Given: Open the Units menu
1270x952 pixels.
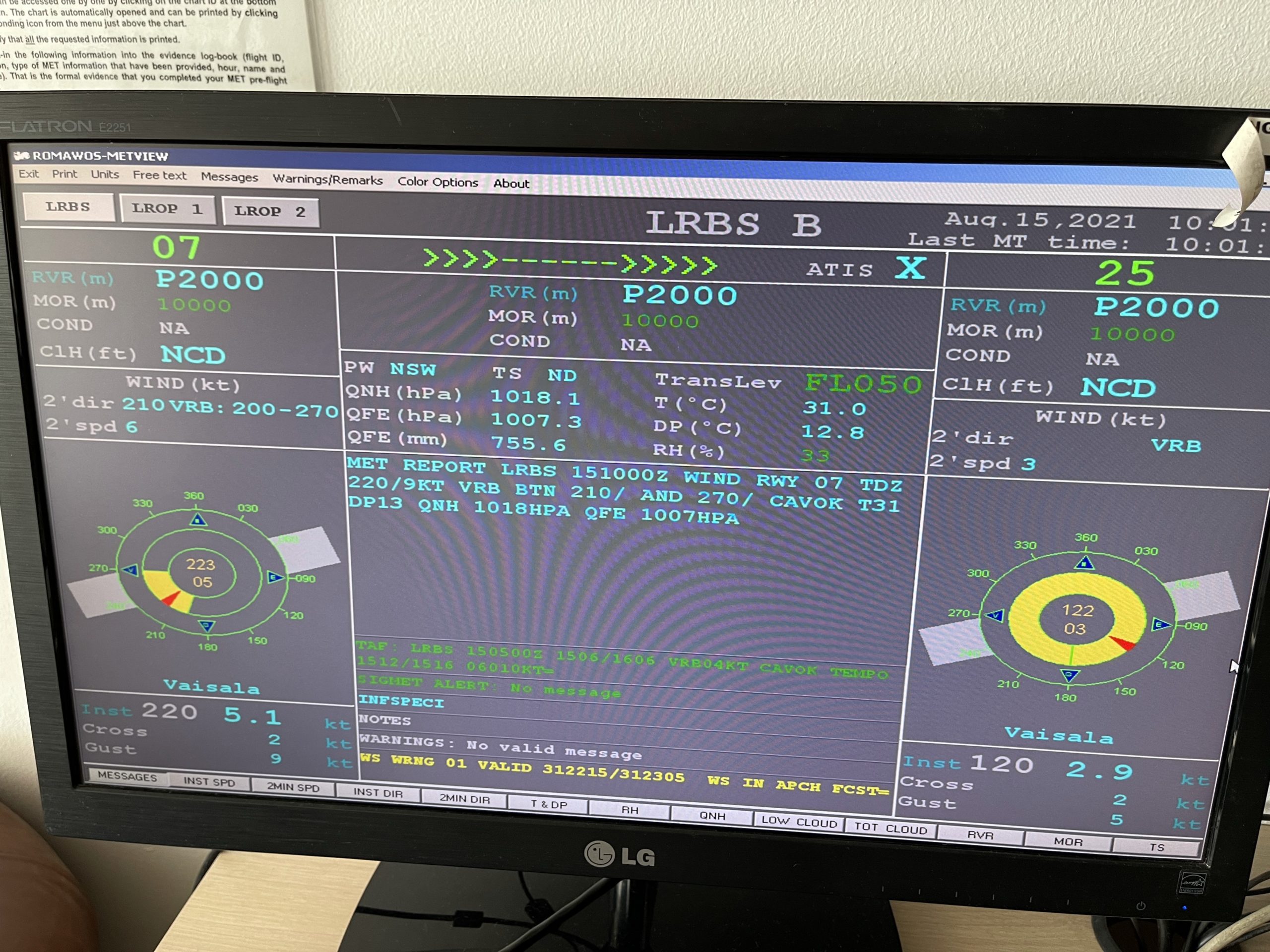Looking at the screenshot, I should pyautogui.click(x=105, y=175).
